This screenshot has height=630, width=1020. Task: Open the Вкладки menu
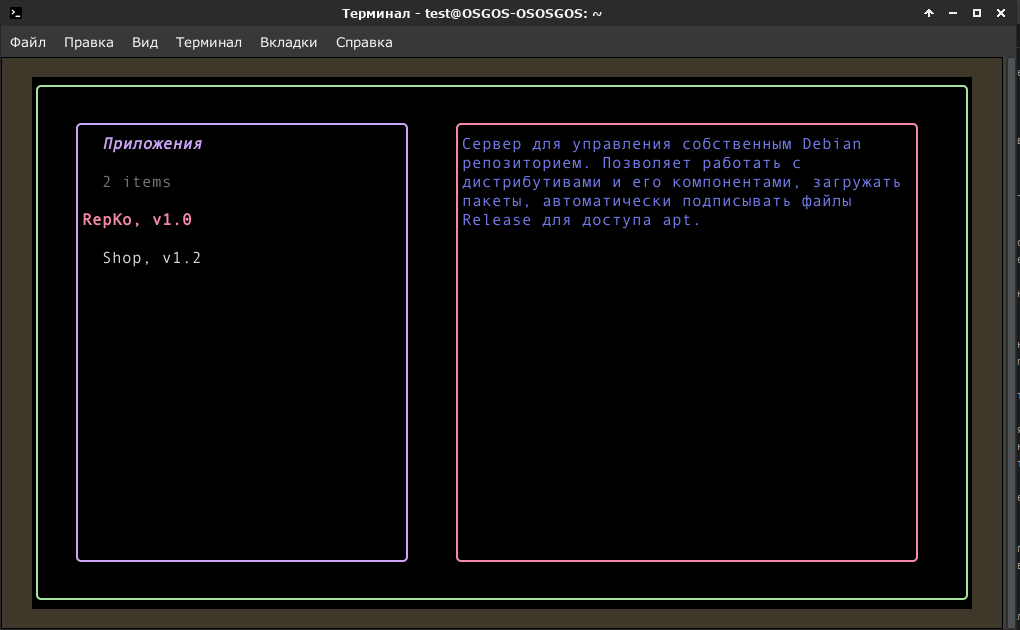point(288,42)
